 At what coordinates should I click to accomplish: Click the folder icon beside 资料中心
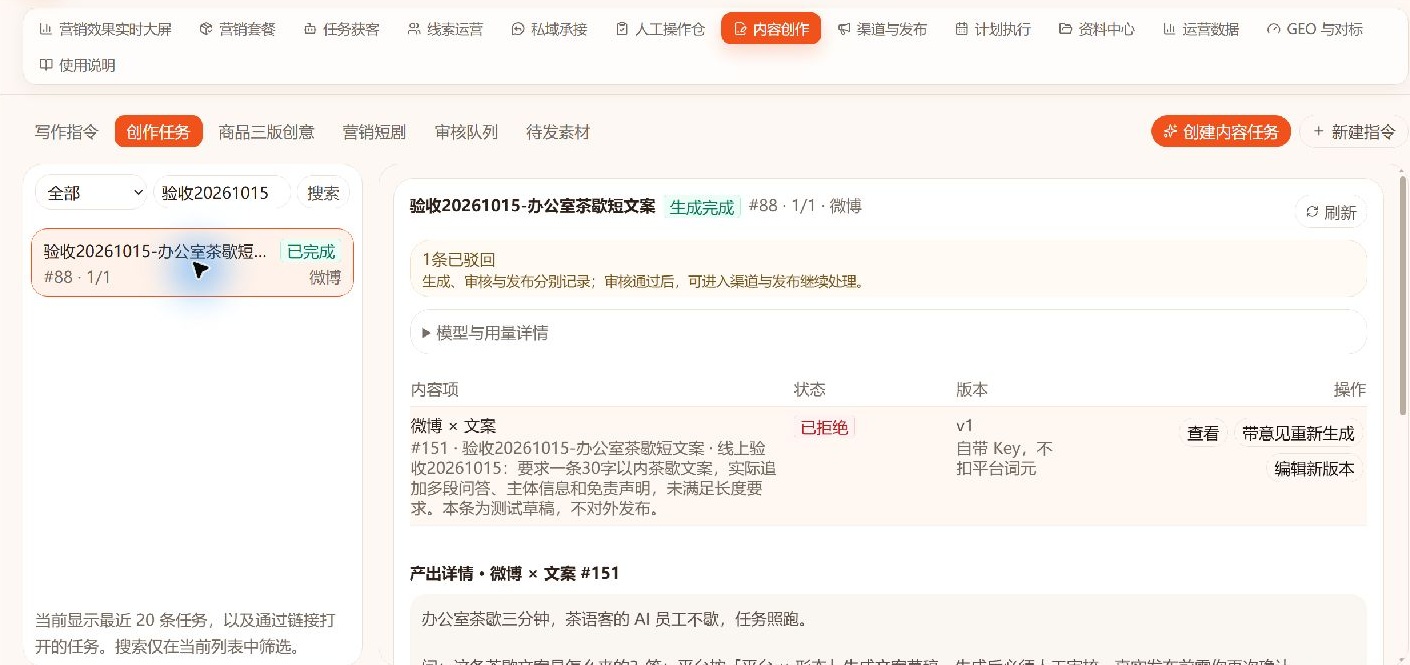(x=1066, y=29)
